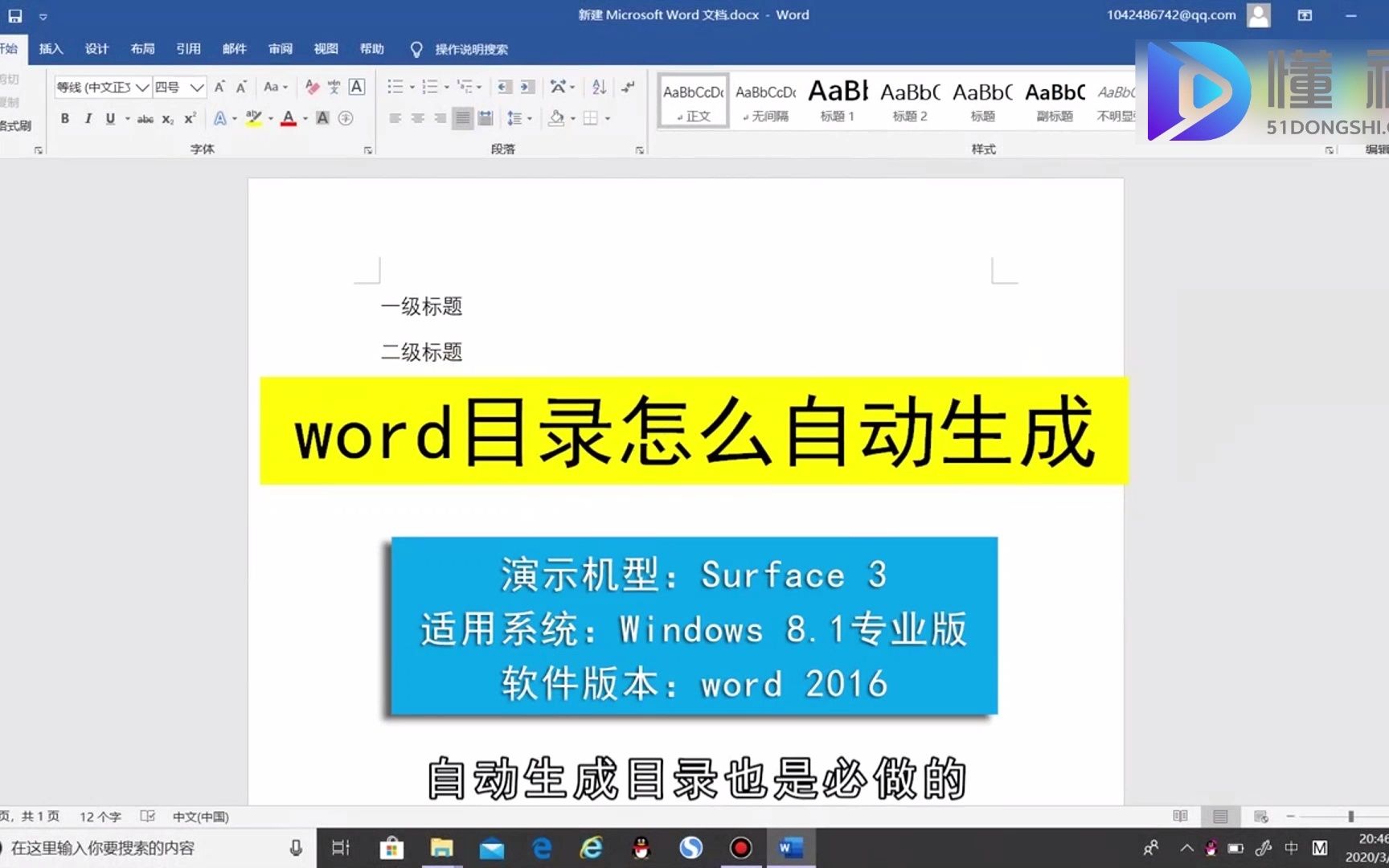Click the Asian layout icon

coord(559,87)
